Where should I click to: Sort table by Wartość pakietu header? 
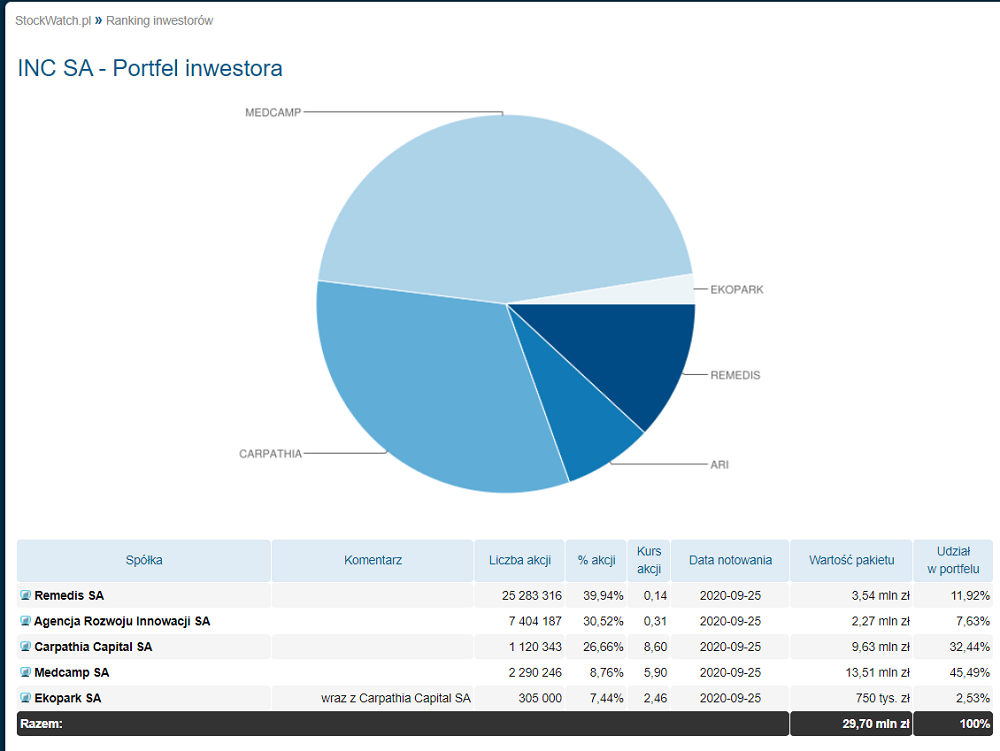point(851,560)
